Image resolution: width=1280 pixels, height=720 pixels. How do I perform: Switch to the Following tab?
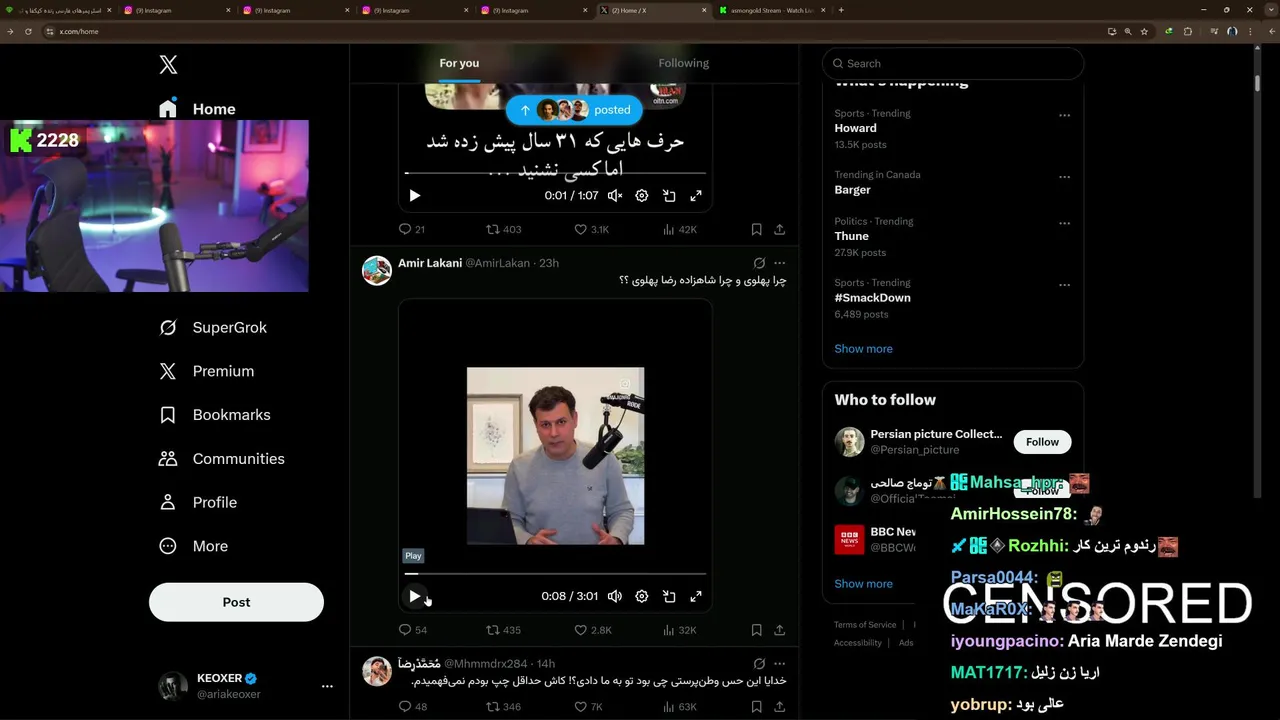pyautogui.click(x=683, y=63)
